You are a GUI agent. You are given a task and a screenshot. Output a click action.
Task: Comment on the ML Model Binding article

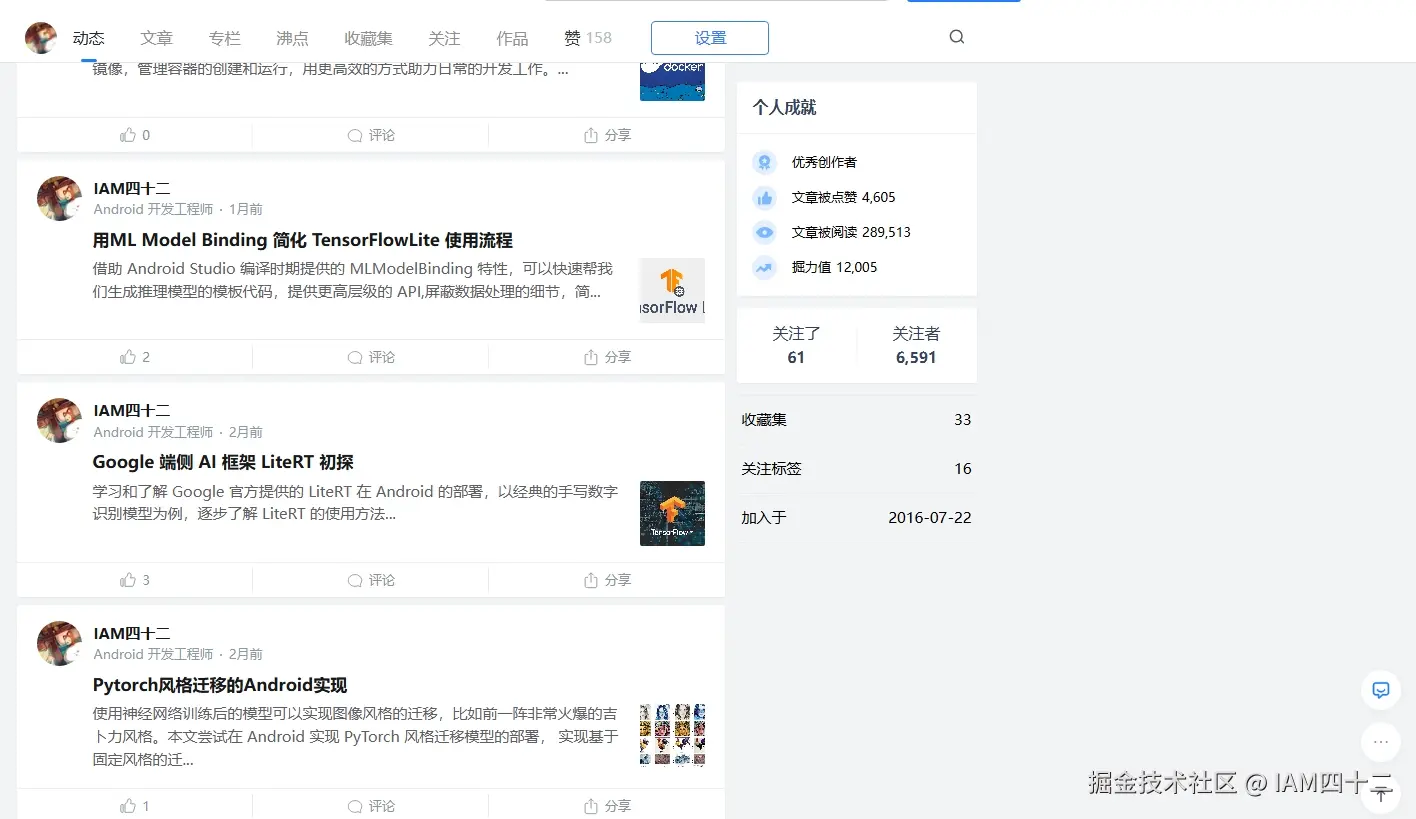371,357
